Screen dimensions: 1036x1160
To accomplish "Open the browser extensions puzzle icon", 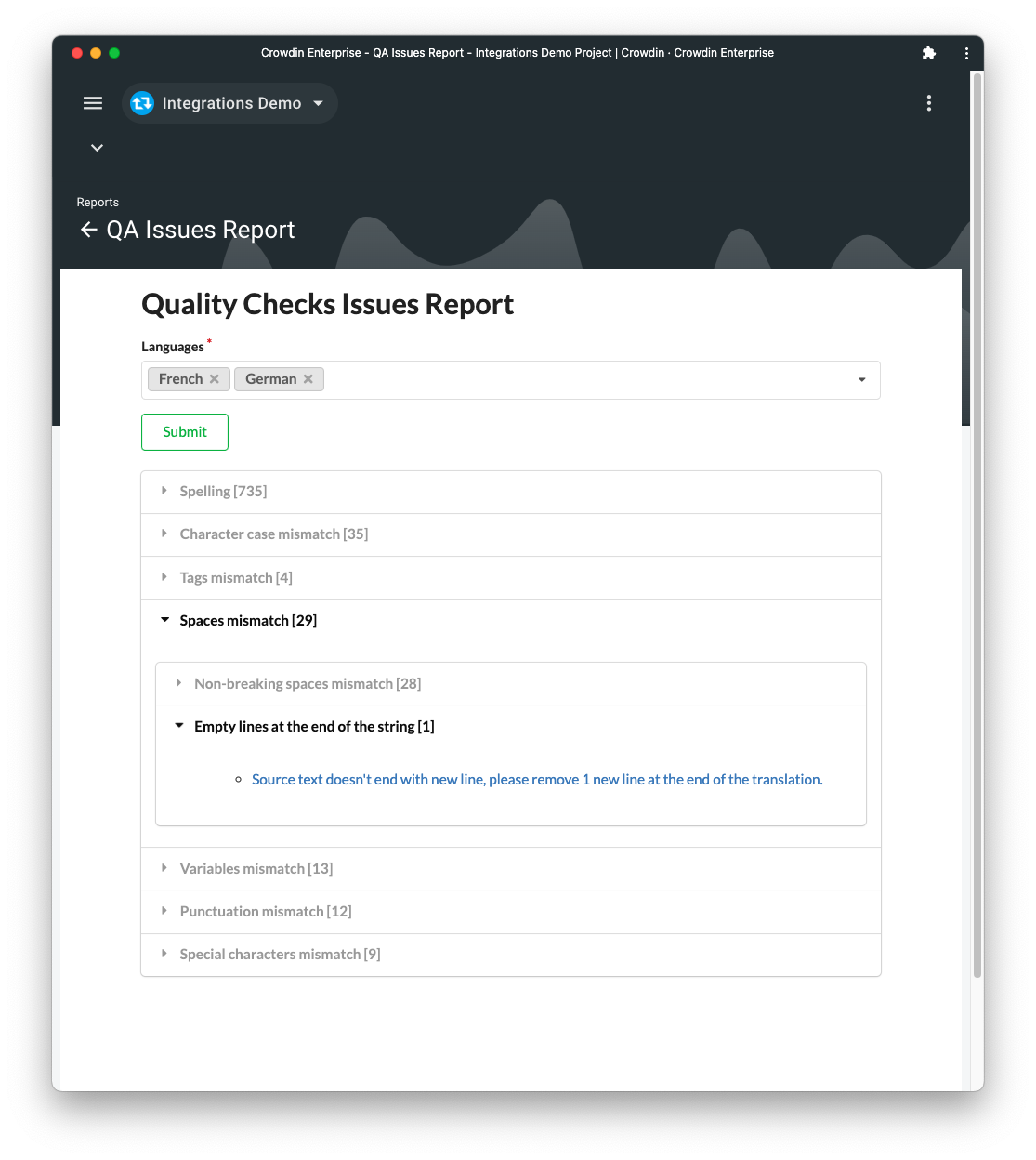I will tap(928, 53).
